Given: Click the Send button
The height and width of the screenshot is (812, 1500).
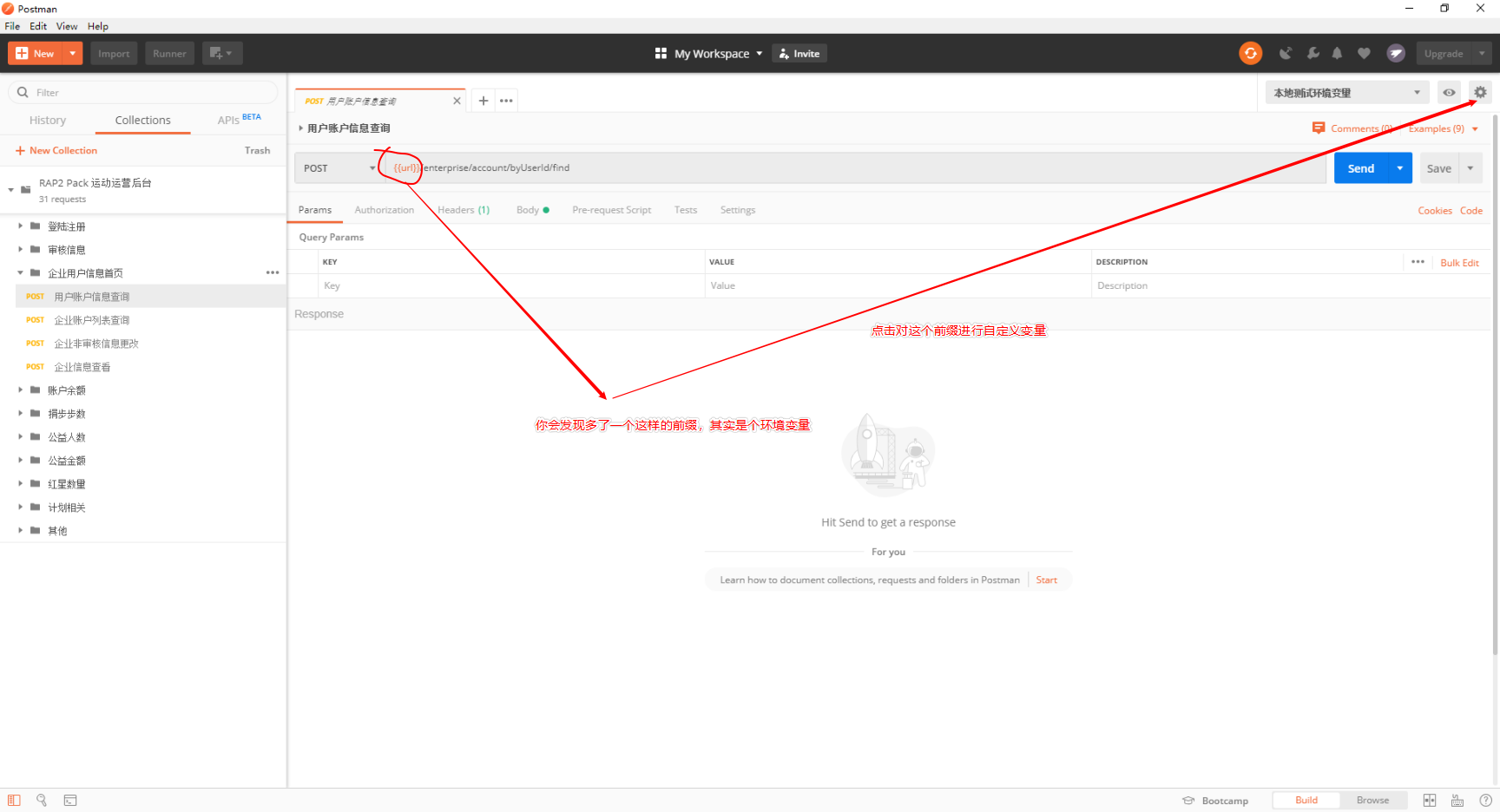Looking at the screenshot, I should [1360, 167].
